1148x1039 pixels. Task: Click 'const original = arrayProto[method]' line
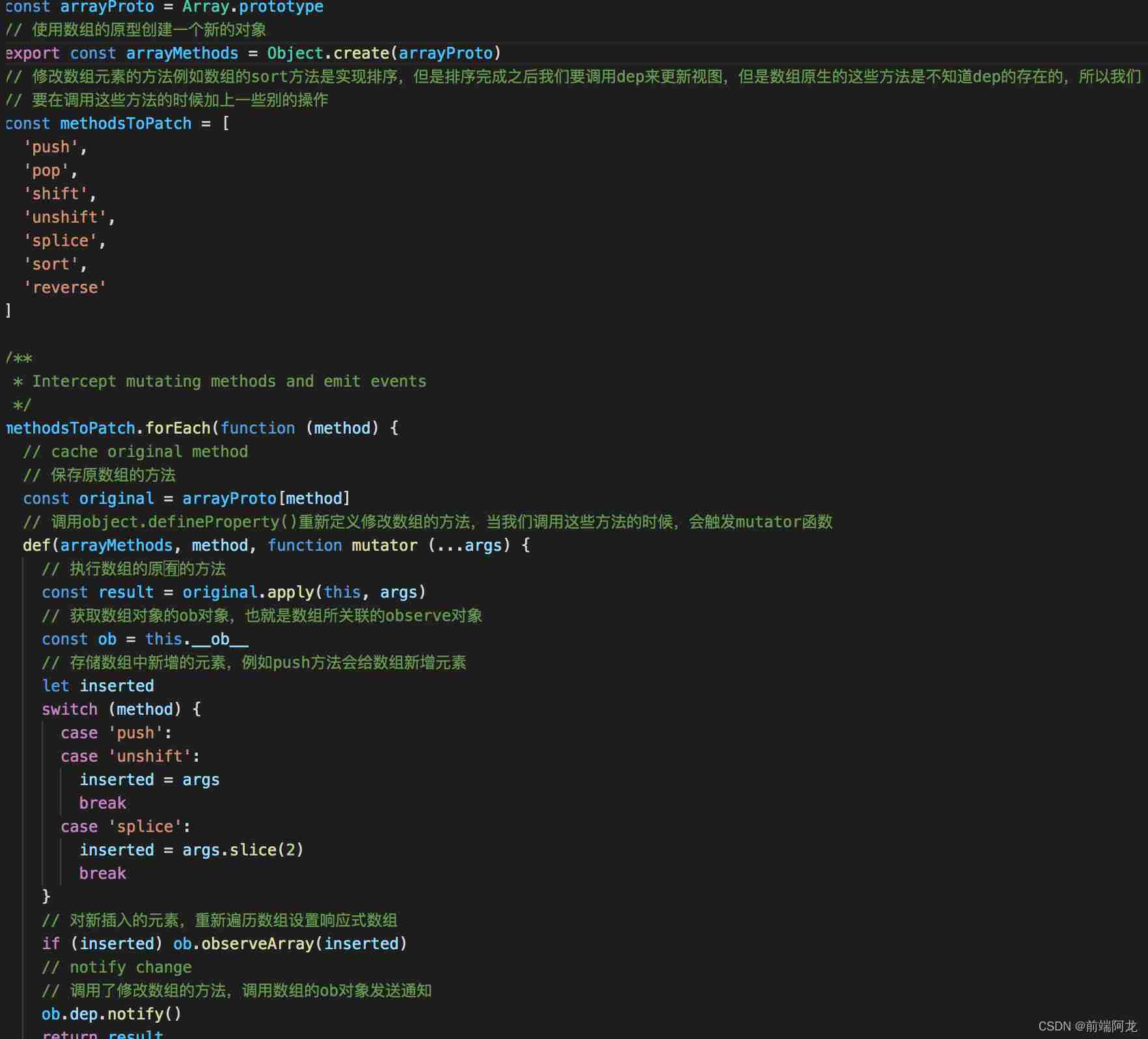pos(187,499)
